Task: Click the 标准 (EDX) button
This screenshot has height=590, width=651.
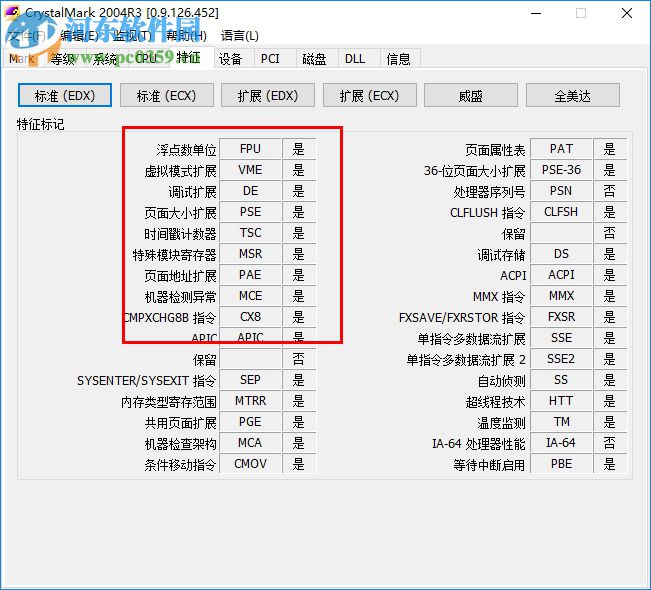Action: tap(65, 95)
